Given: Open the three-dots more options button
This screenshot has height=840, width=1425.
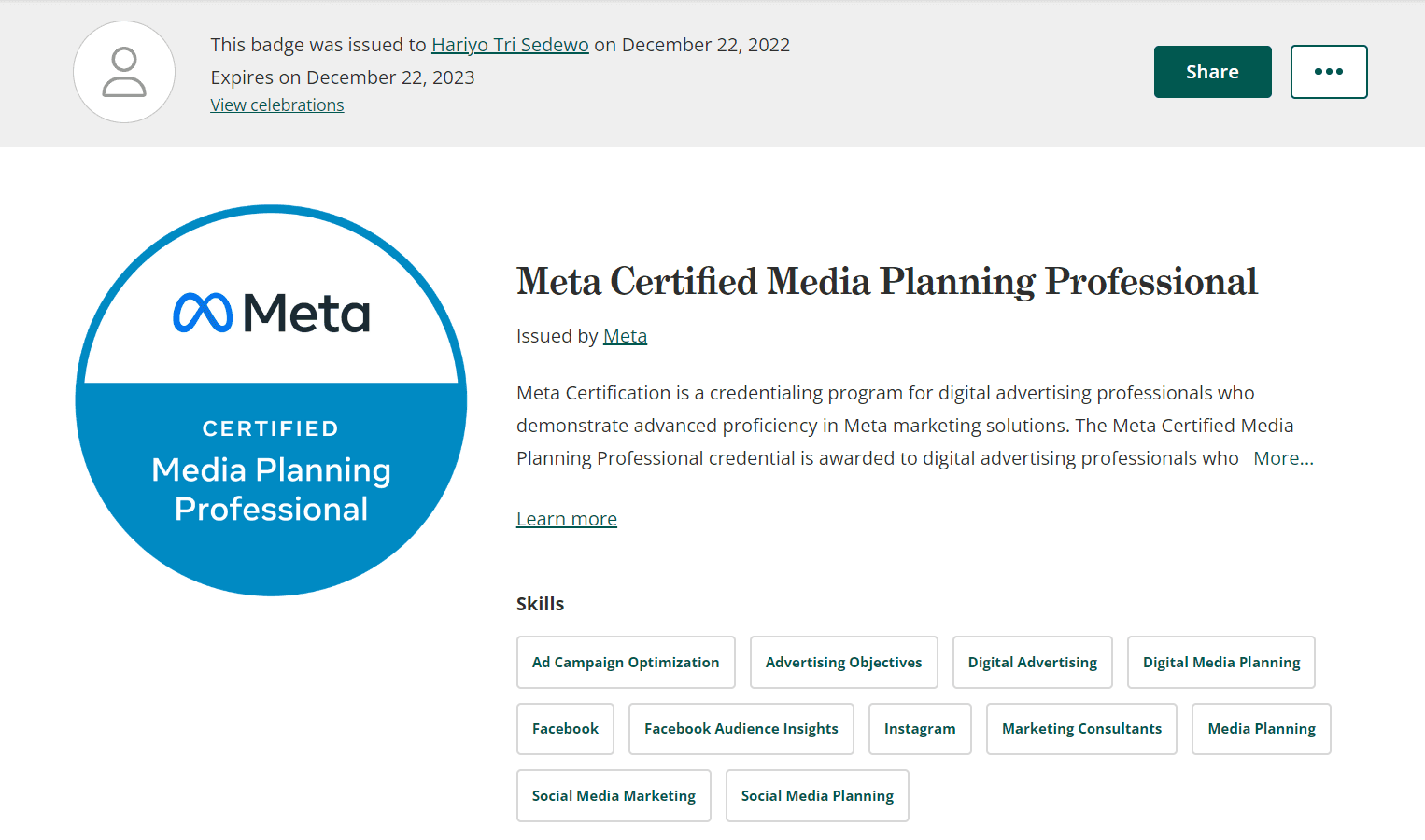Looking at the screenshot, I should (1329, 72).
